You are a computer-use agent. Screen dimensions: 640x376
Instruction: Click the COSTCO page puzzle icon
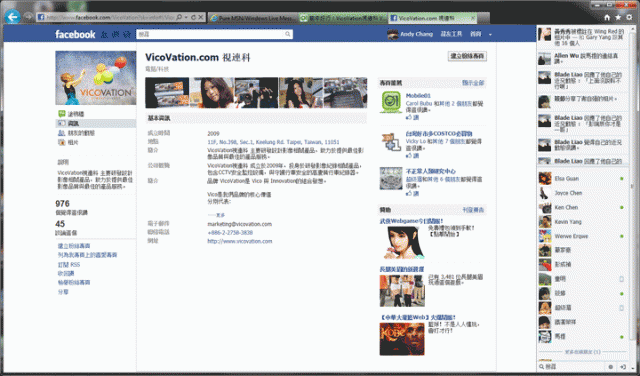(391, 142)
